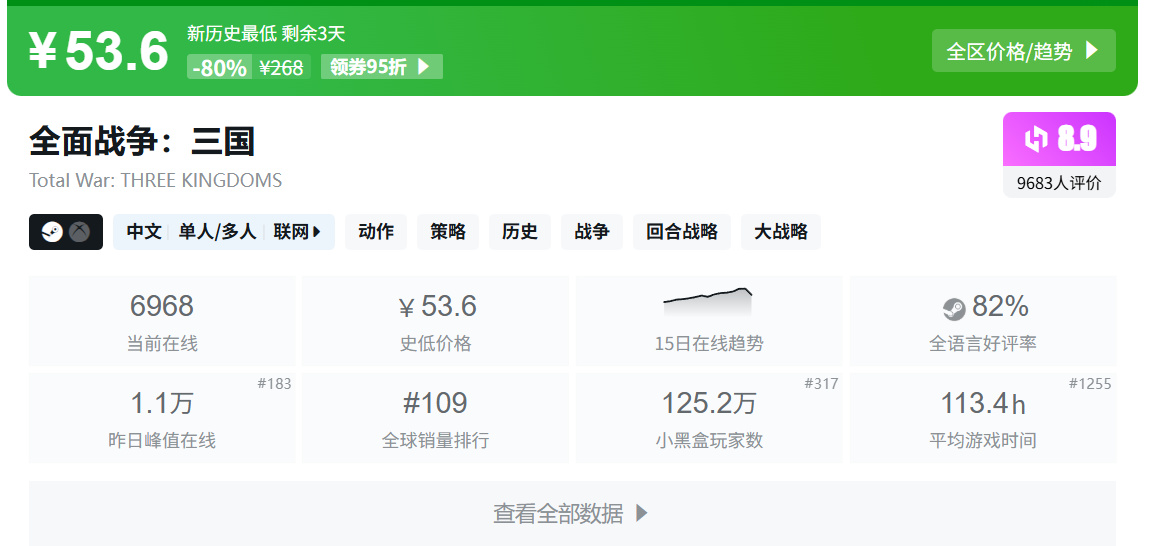The image size is (1150, 546).
Task: Click the #183 rank label
Action: click(x=274, y=384)
